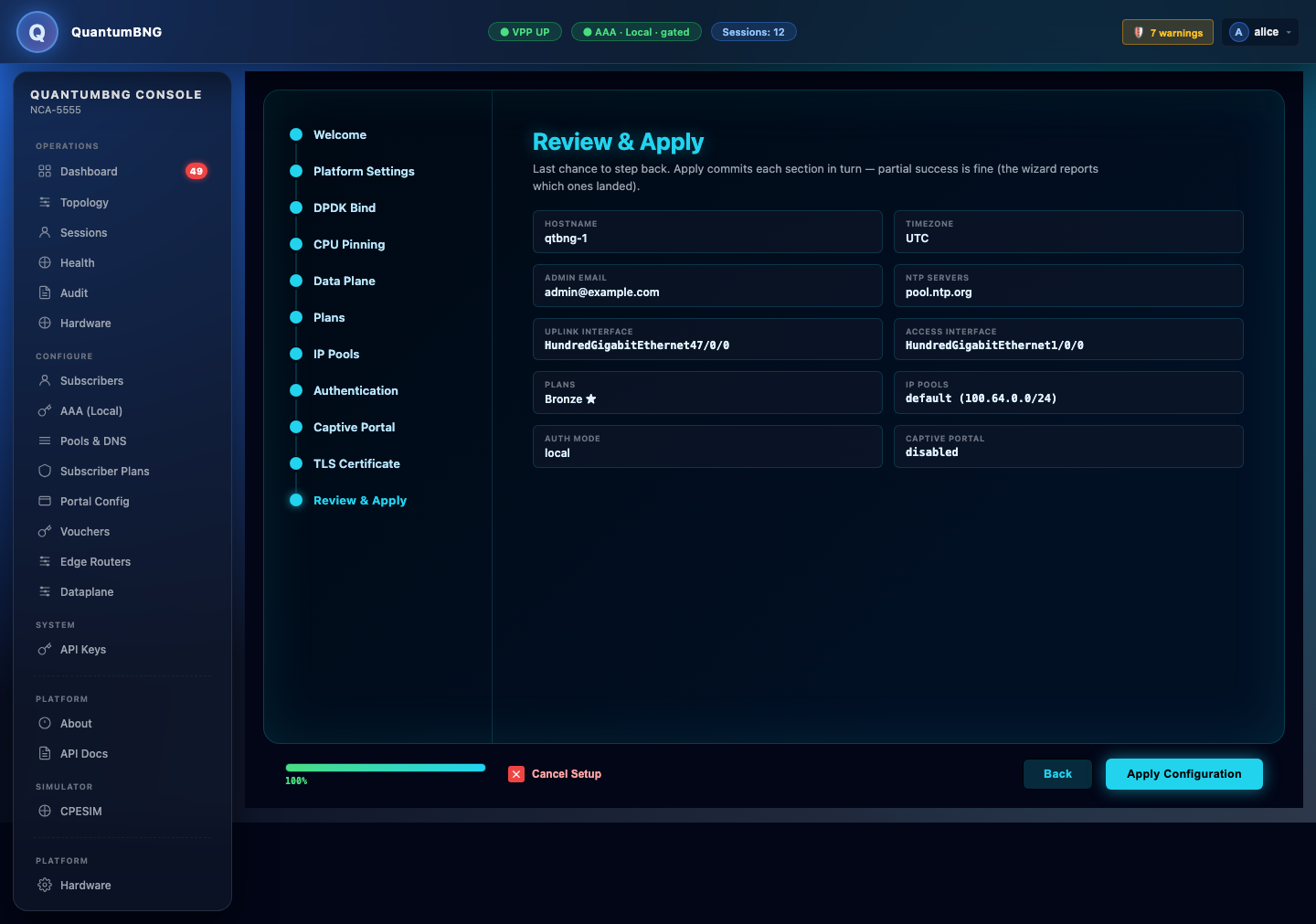Click the VPP UP status pill
The width and height of the screenshot is (1316, 924).
click(x=525, y=32)
